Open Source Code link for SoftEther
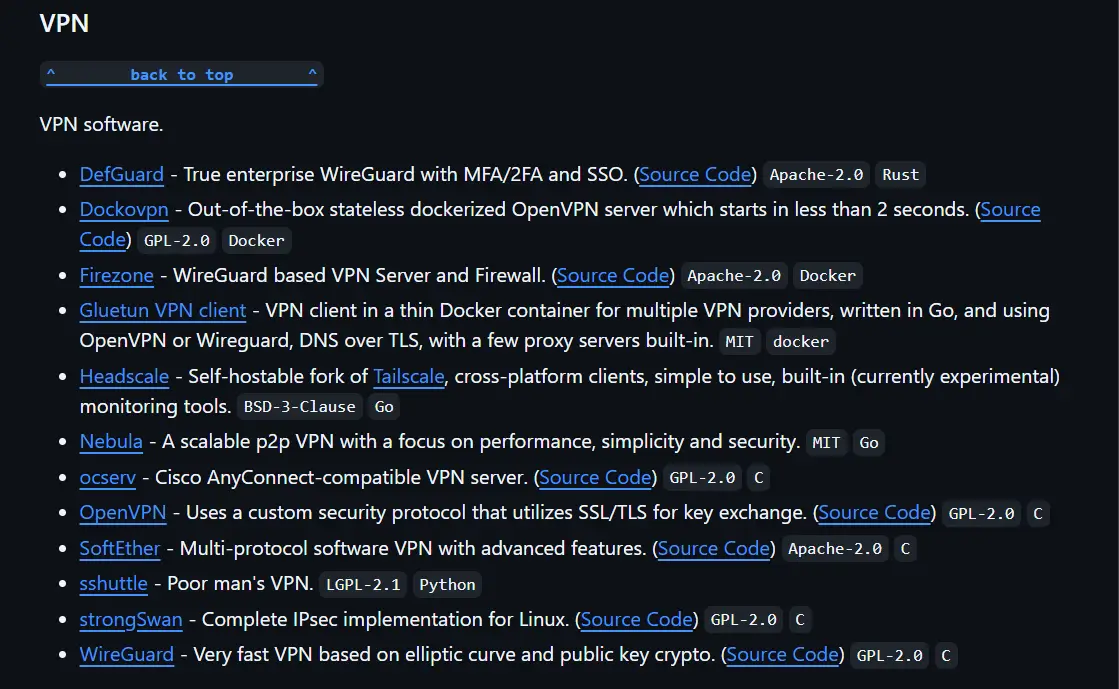This screenshot has width=1119, height=689. [714, 548]
